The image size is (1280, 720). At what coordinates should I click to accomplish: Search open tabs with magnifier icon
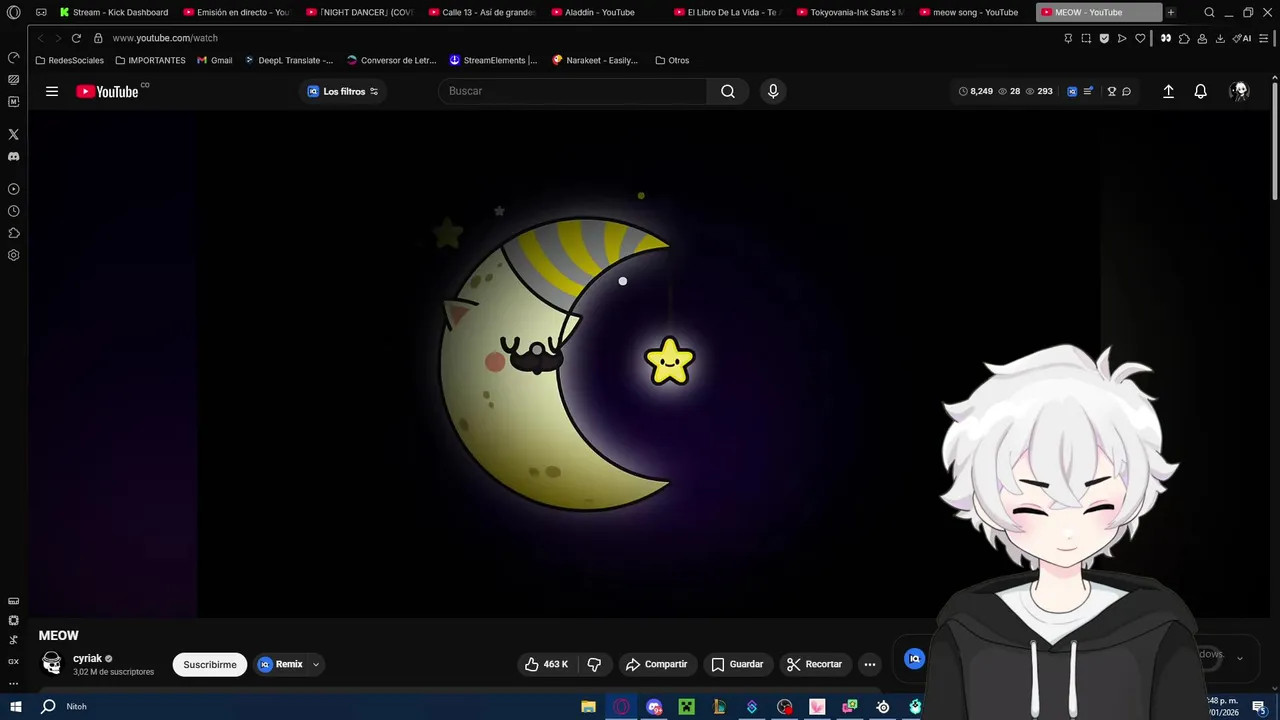[1209, 12]
